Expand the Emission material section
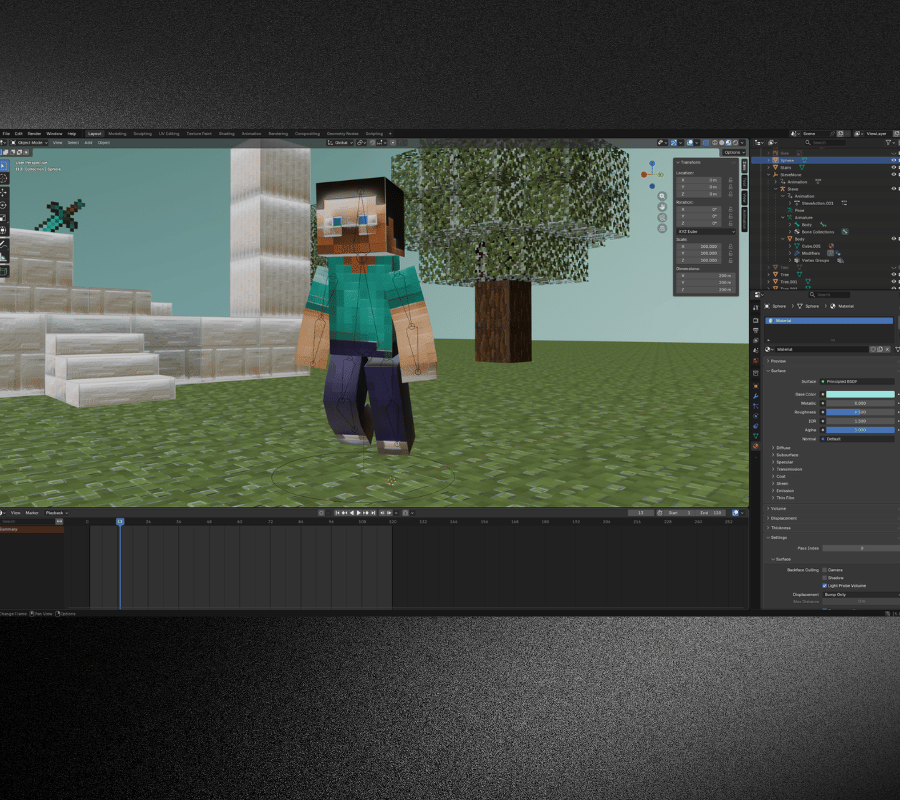The image size is (900, 800). [785, 491]
